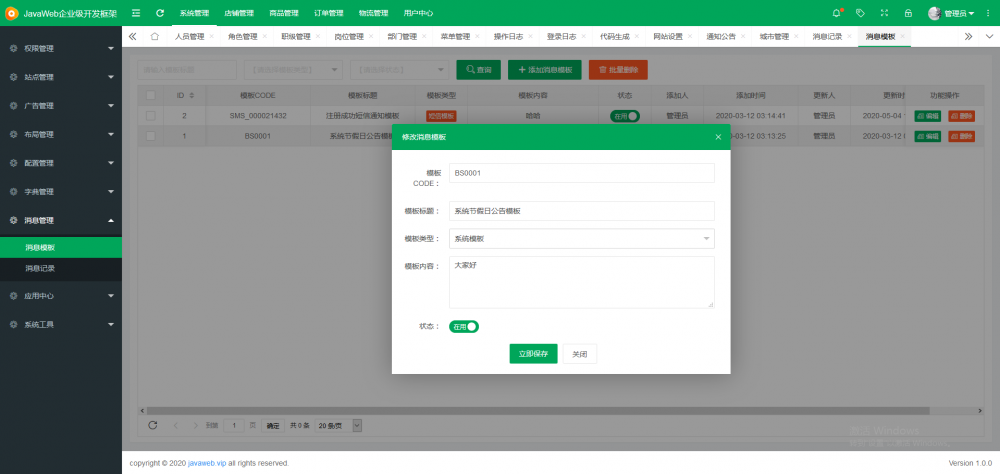The image size is (1000, 474).
Task: Click 关闭 button in dialog
Action: click(580, 353)
